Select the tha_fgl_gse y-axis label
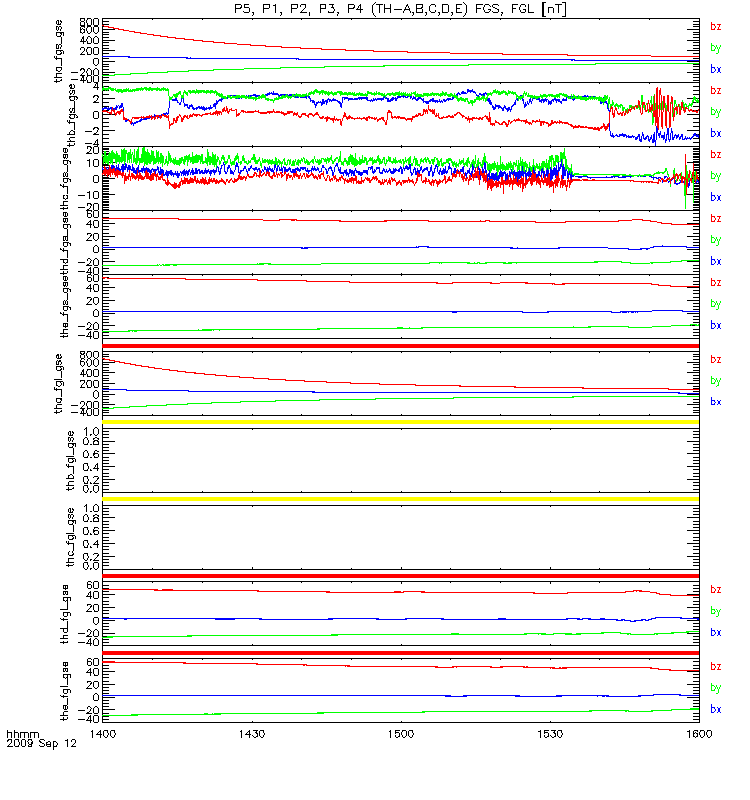 [x=59, y=384]
